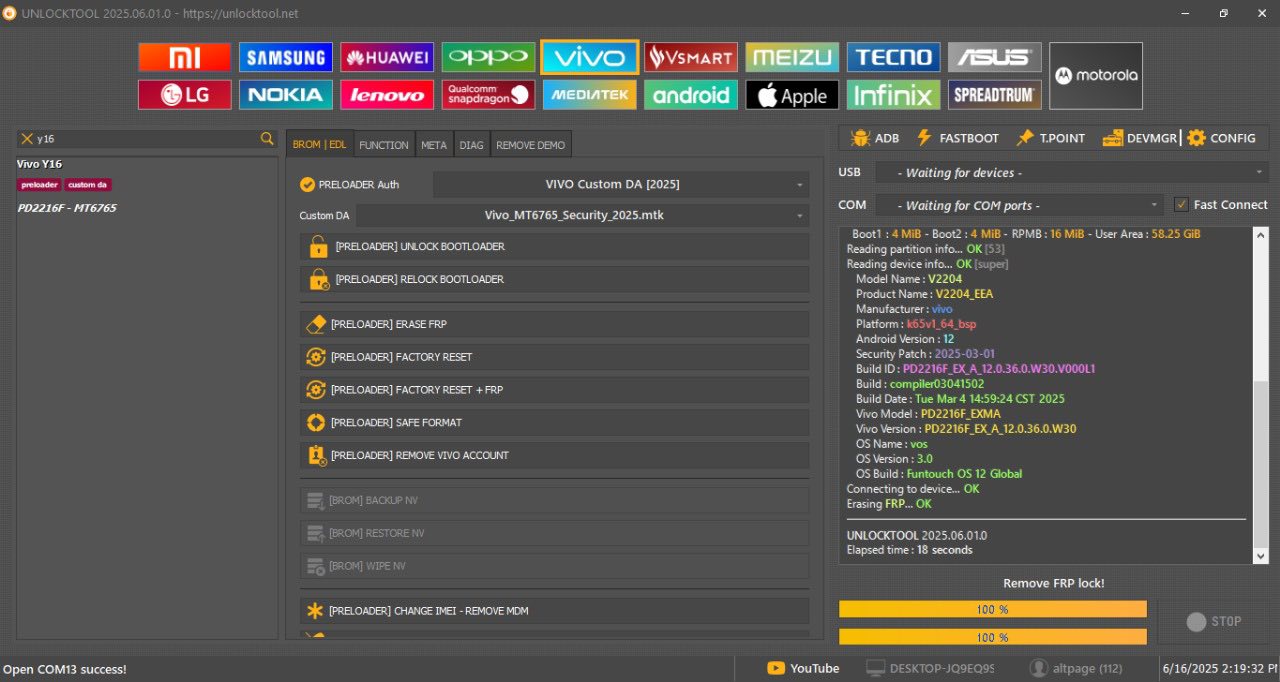The width and height of the screenshot is (1280, 682).
Task: Open the YouTube link in status bar
Action: point(803,668)
